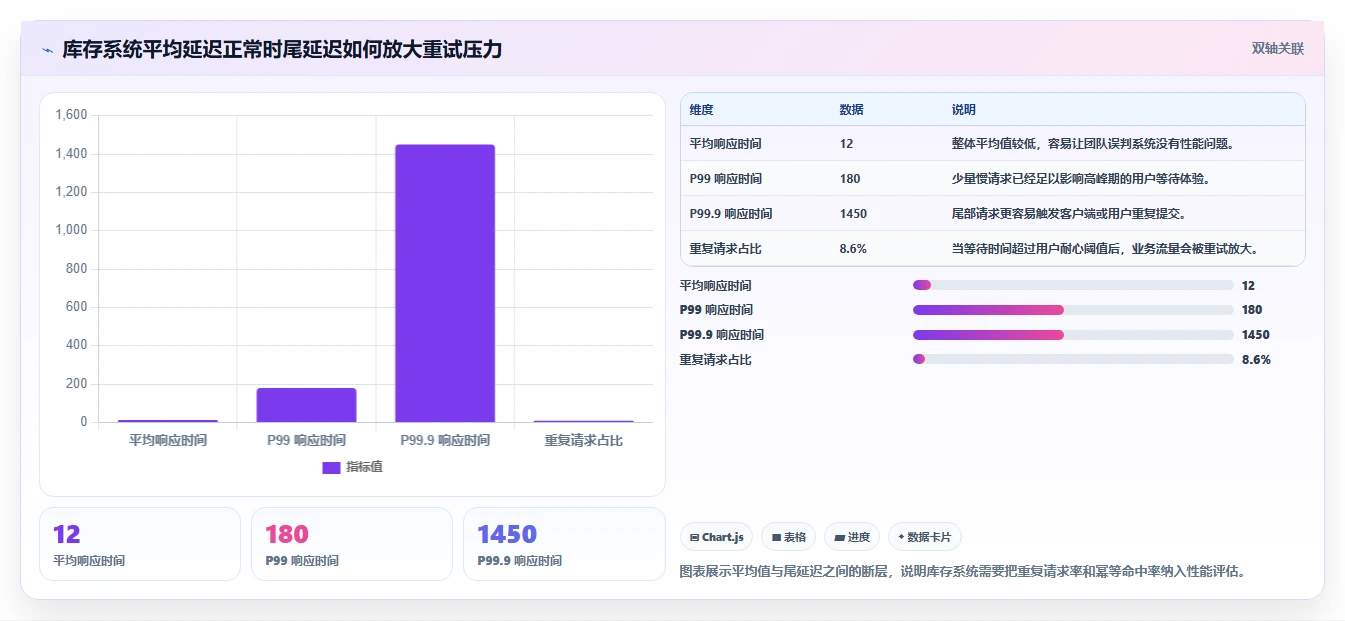Click the P99 响应时间 progress bar
Viewport: 1345px width, 621px height.
[x=1073, y=310]
